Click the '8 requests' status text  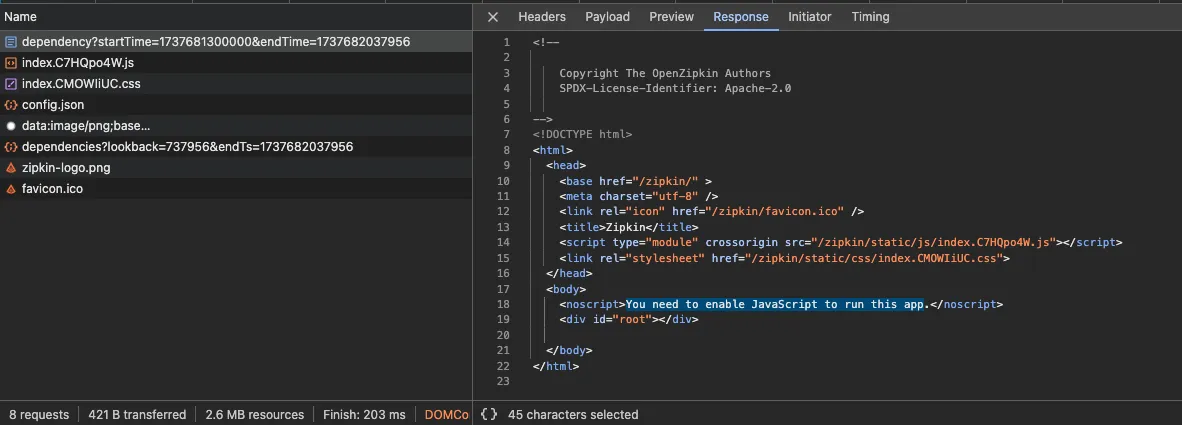coord(38,414)
